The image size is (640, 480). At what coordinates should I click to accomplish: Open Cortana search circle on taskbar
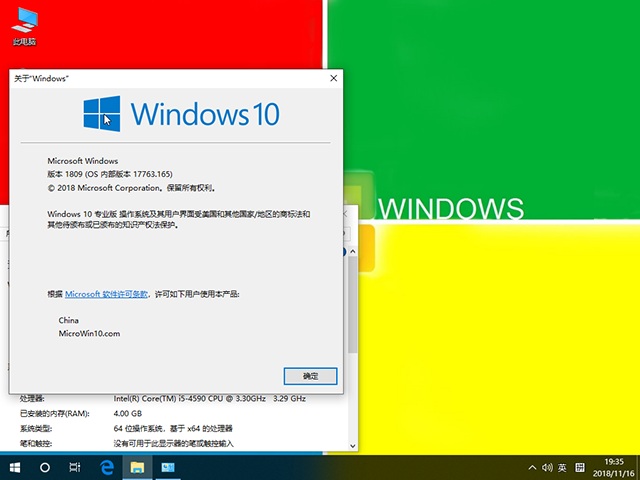(45, 467)
